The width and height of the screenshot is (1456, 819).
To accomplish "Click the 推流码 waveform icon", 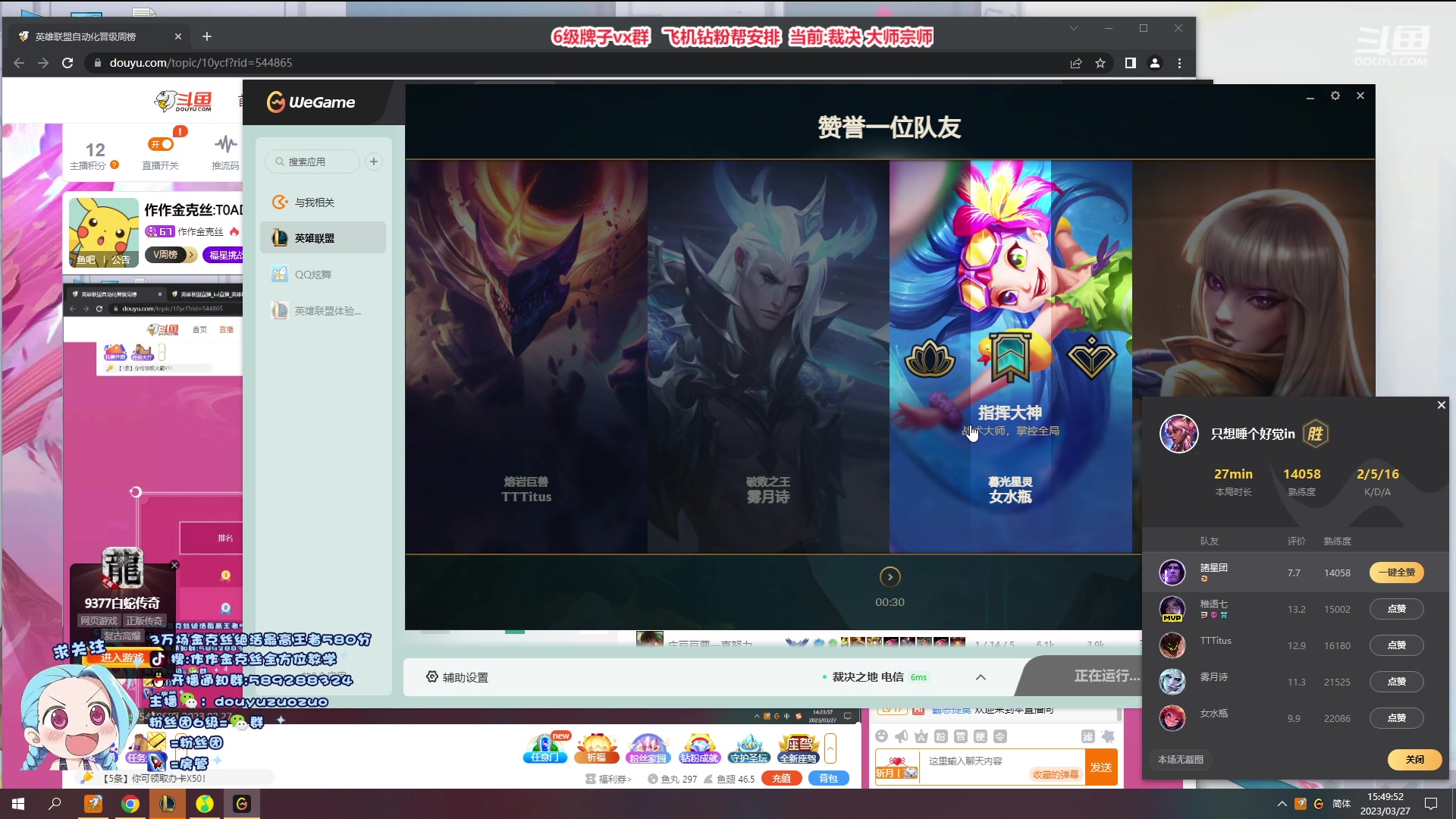I will pyautogui.click(x=225, y=143).
